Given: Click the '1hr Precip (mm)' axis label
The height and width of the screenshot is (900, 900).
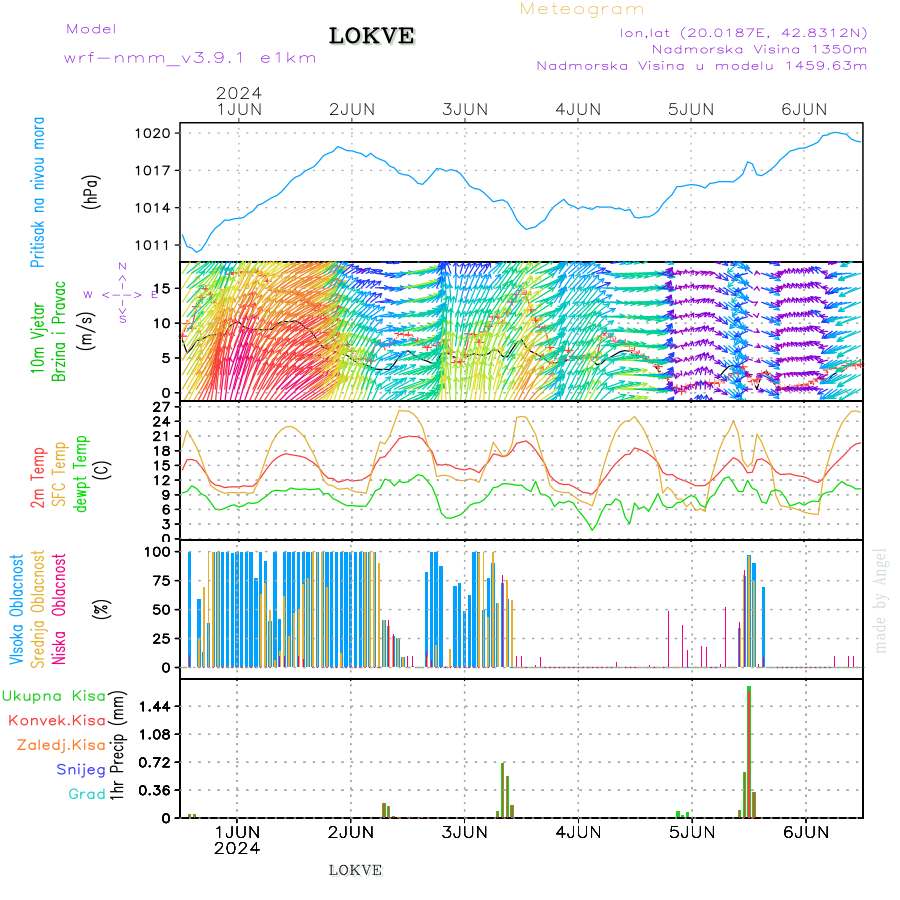Looking at the screenshot, I should click(118, 745).
